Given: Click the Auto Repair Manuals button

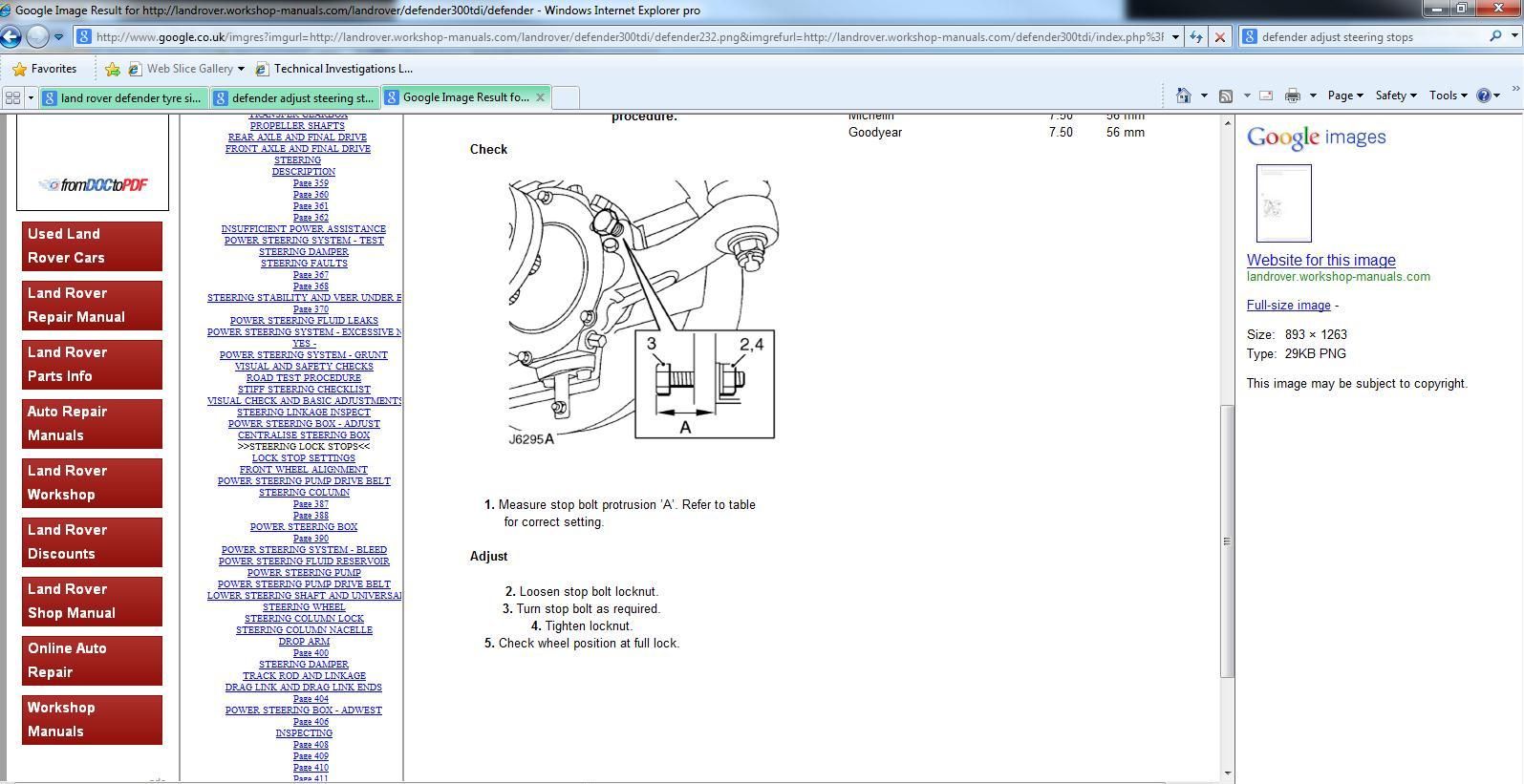Looking at the screenshot, I should tap(92, 423).
